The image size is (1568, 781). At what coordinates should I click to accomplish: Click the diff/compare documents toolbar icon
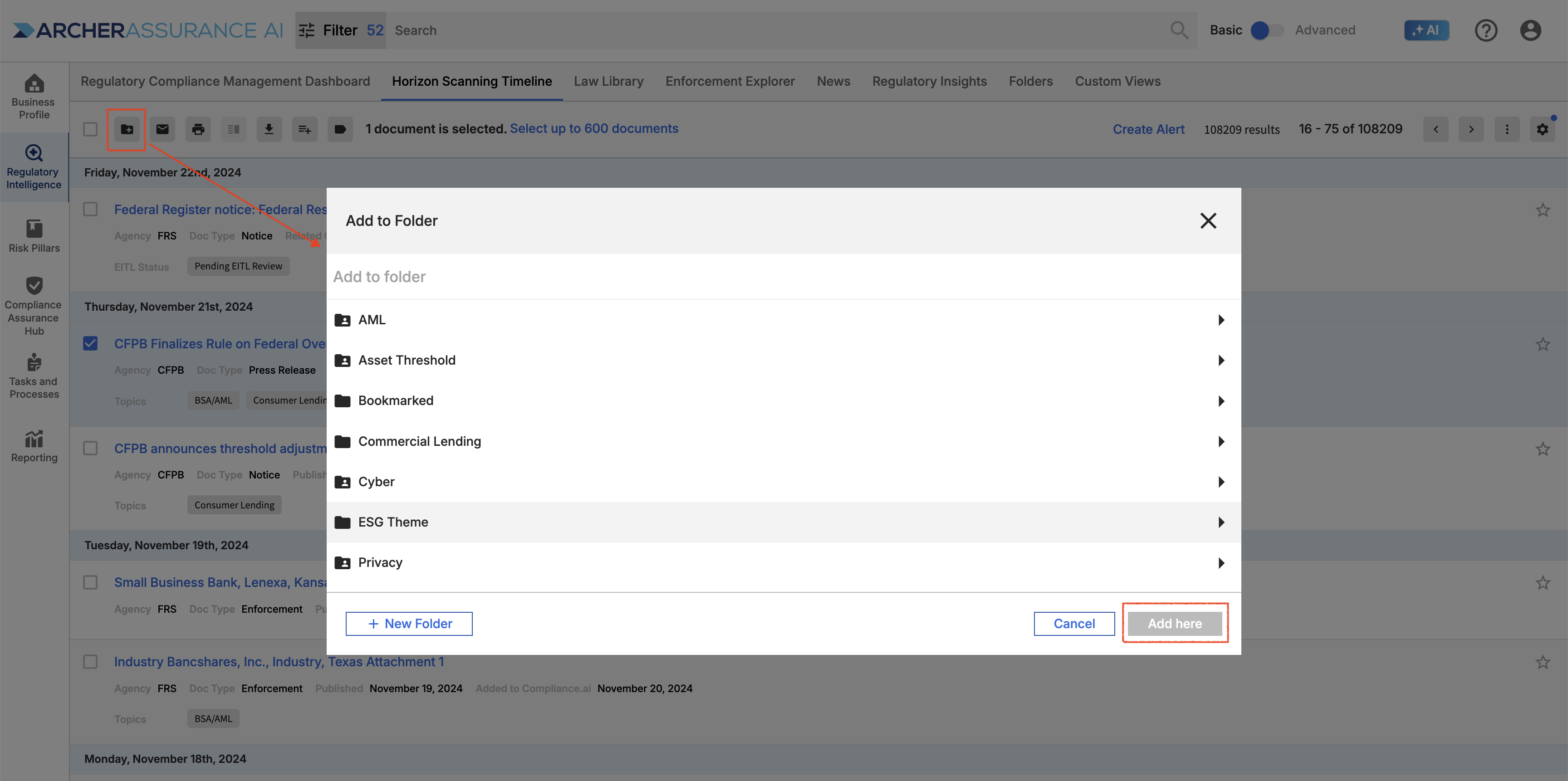coord(233,129)
